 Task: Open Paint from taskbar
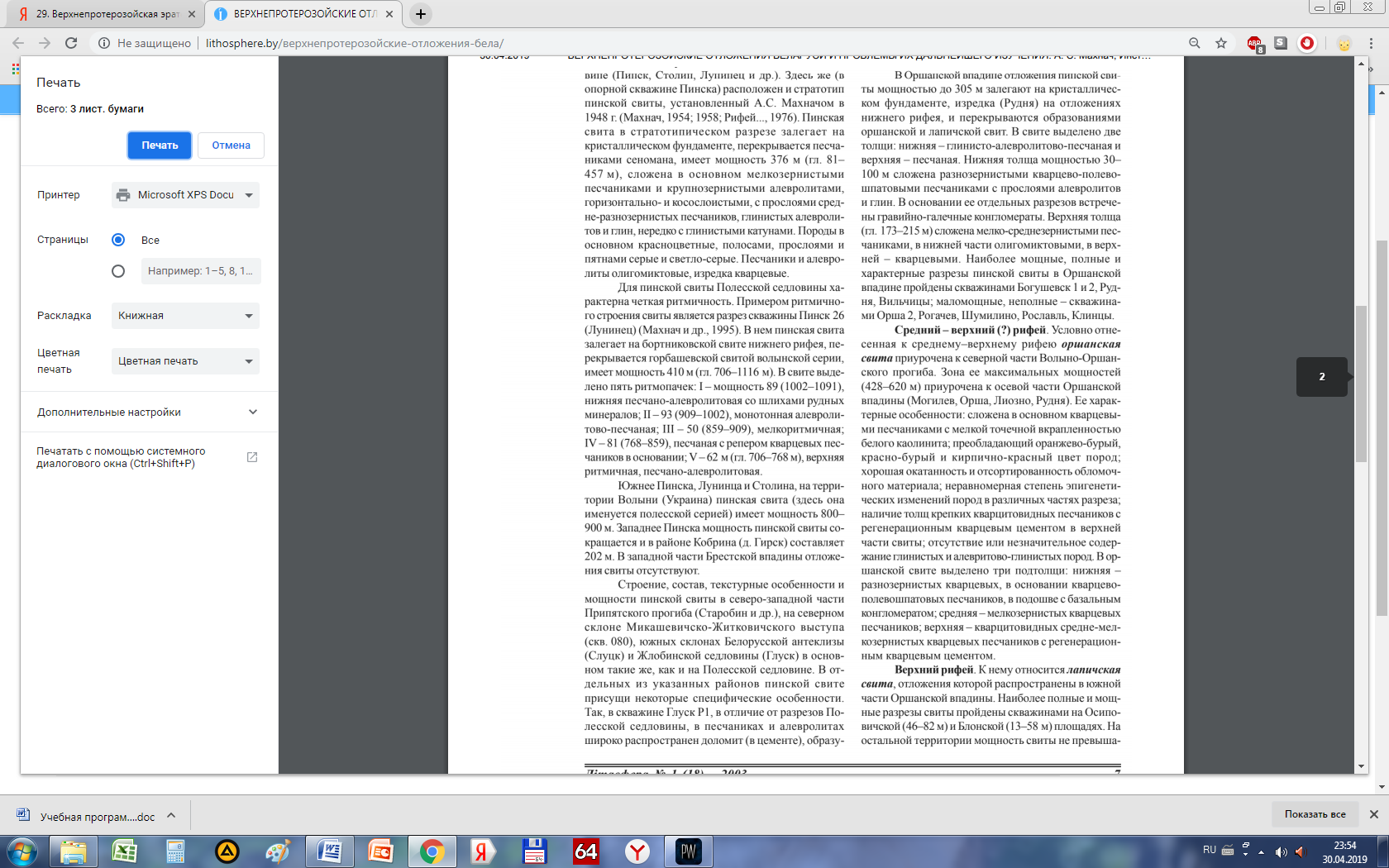click(x=279, y=851)
